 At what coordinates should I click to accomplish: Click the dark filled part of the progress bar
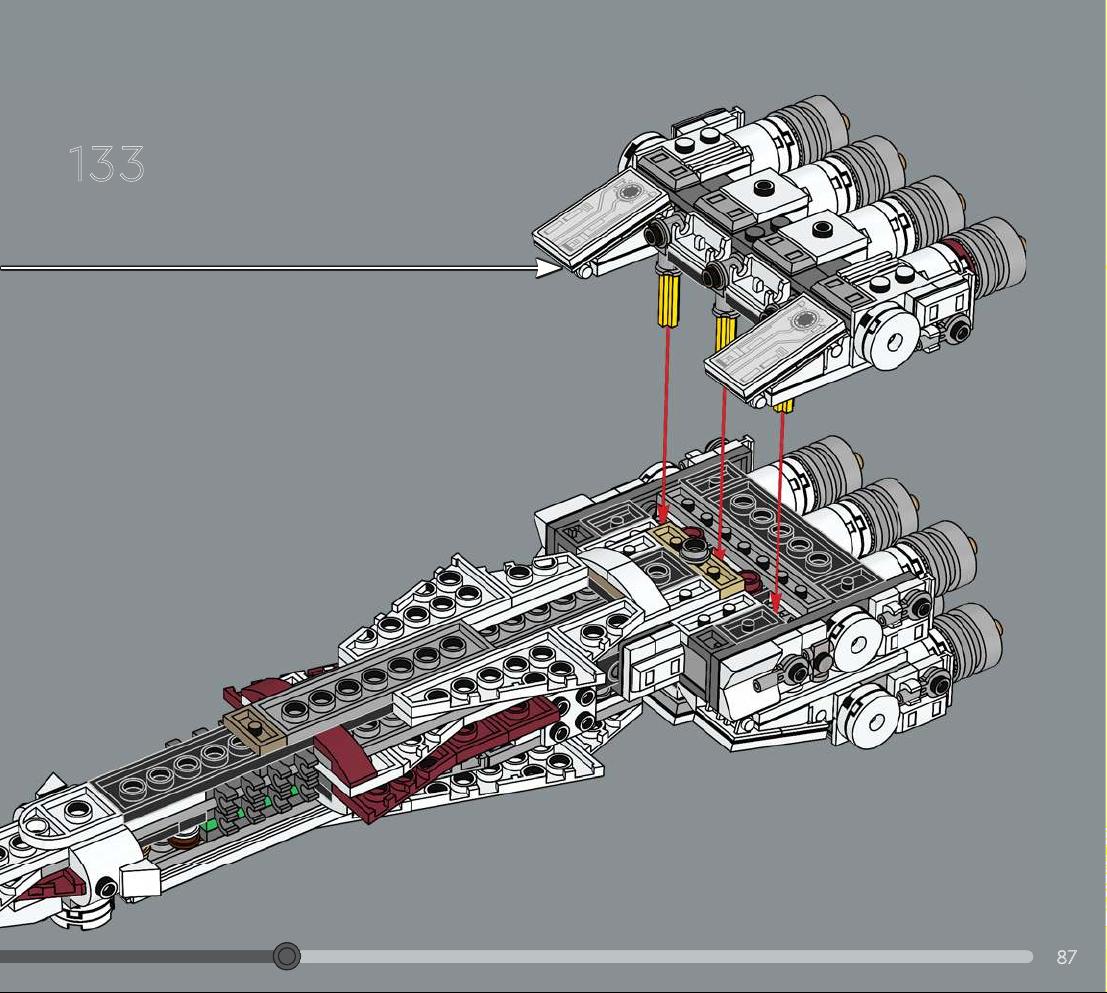coord(136,956)
